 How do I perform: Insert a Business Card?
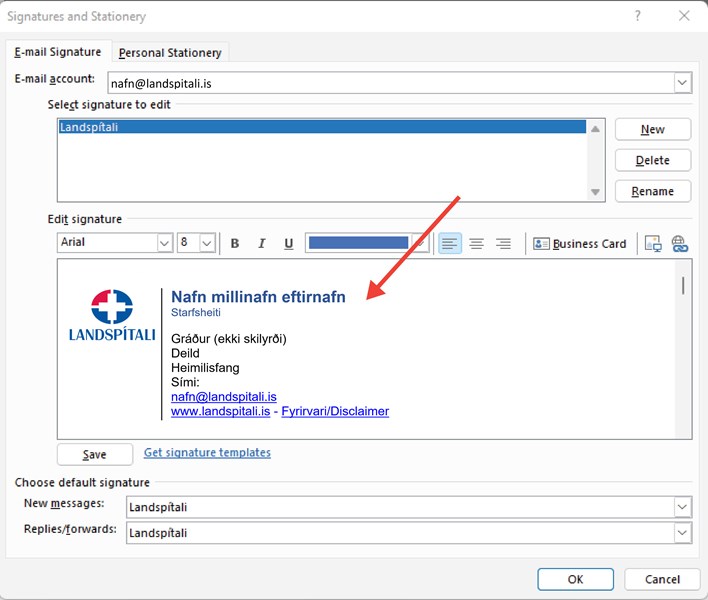pyautogui.click(x=580, y=243)
